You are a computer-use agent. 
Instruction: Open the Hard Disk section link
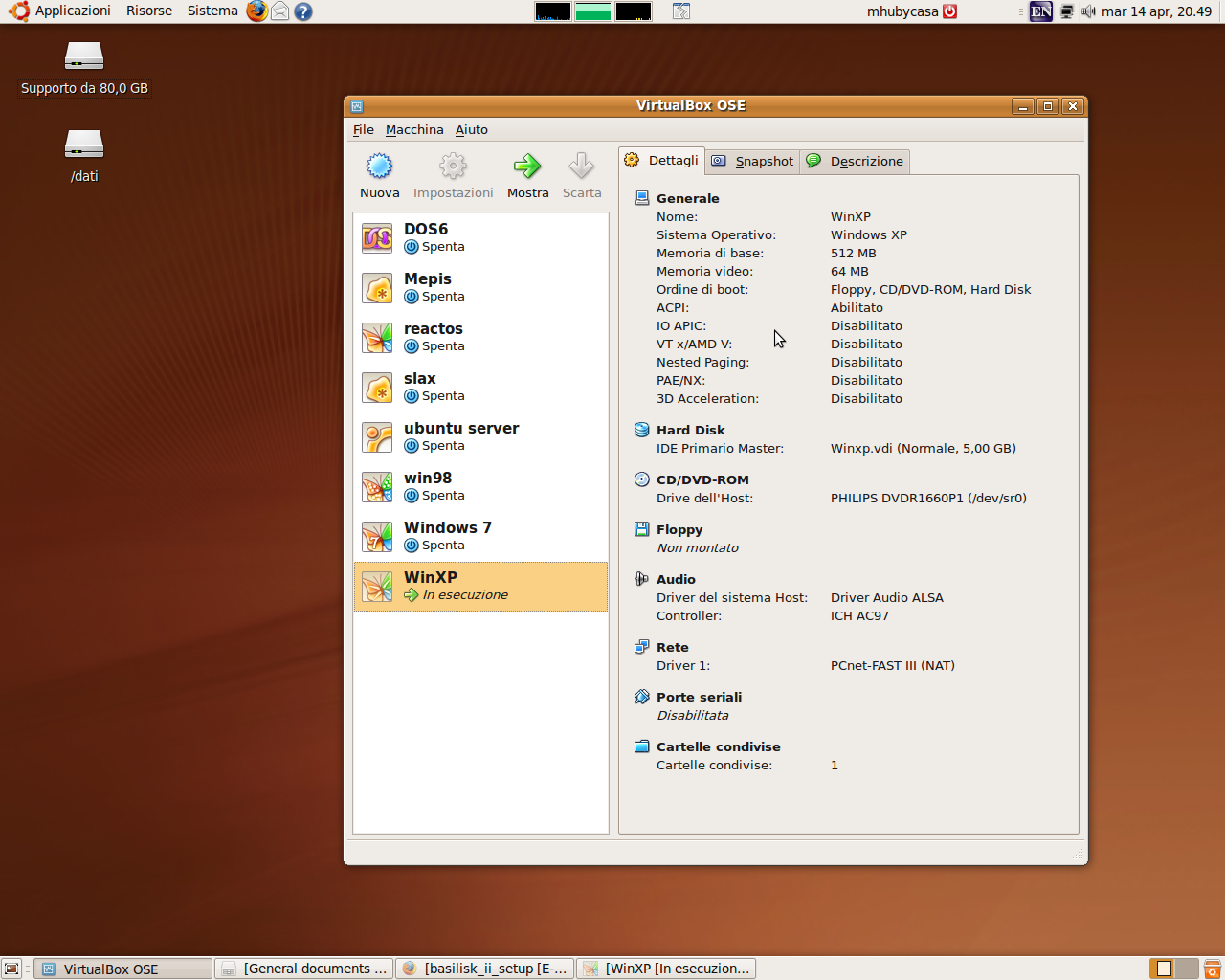[x=691, y=430]
